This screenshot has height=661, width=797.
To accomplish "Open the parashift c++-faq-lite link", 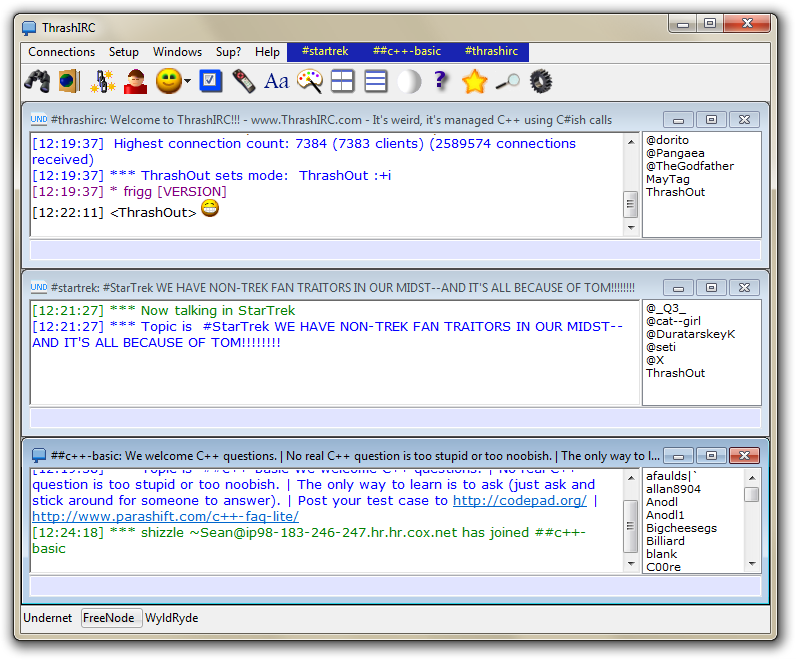I will 165,517.
